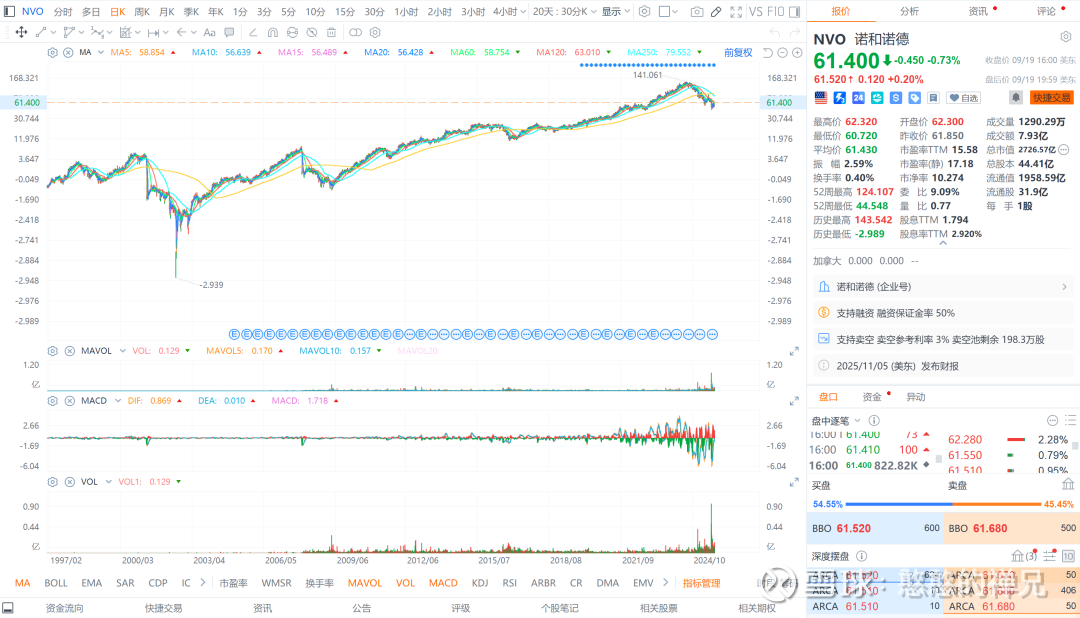Toggle the left sidebar panel icon

pyautogui.click(x=9, y=12)
